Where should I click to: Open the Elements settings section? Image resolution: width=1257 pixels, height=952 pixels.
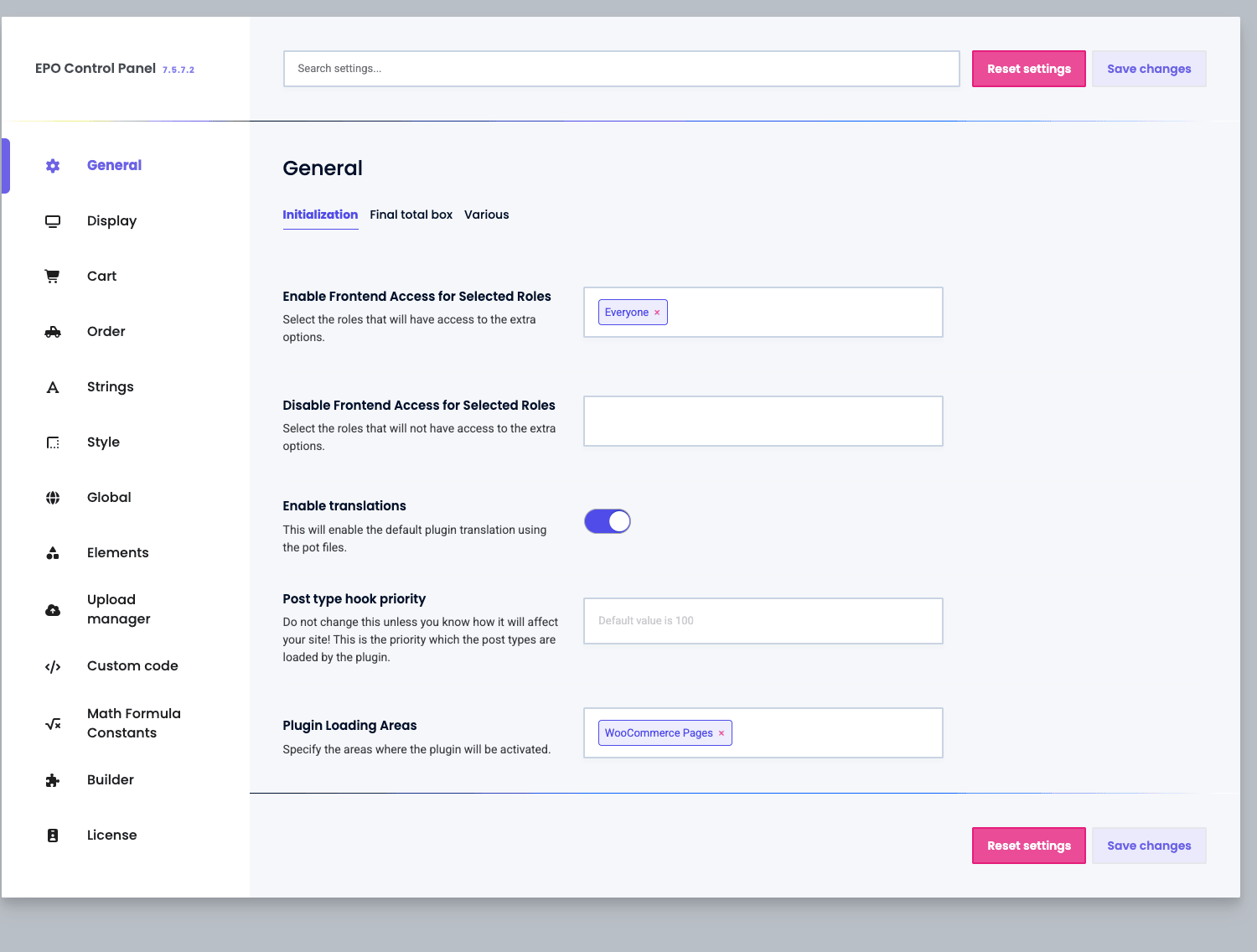(x=126, y=553)
